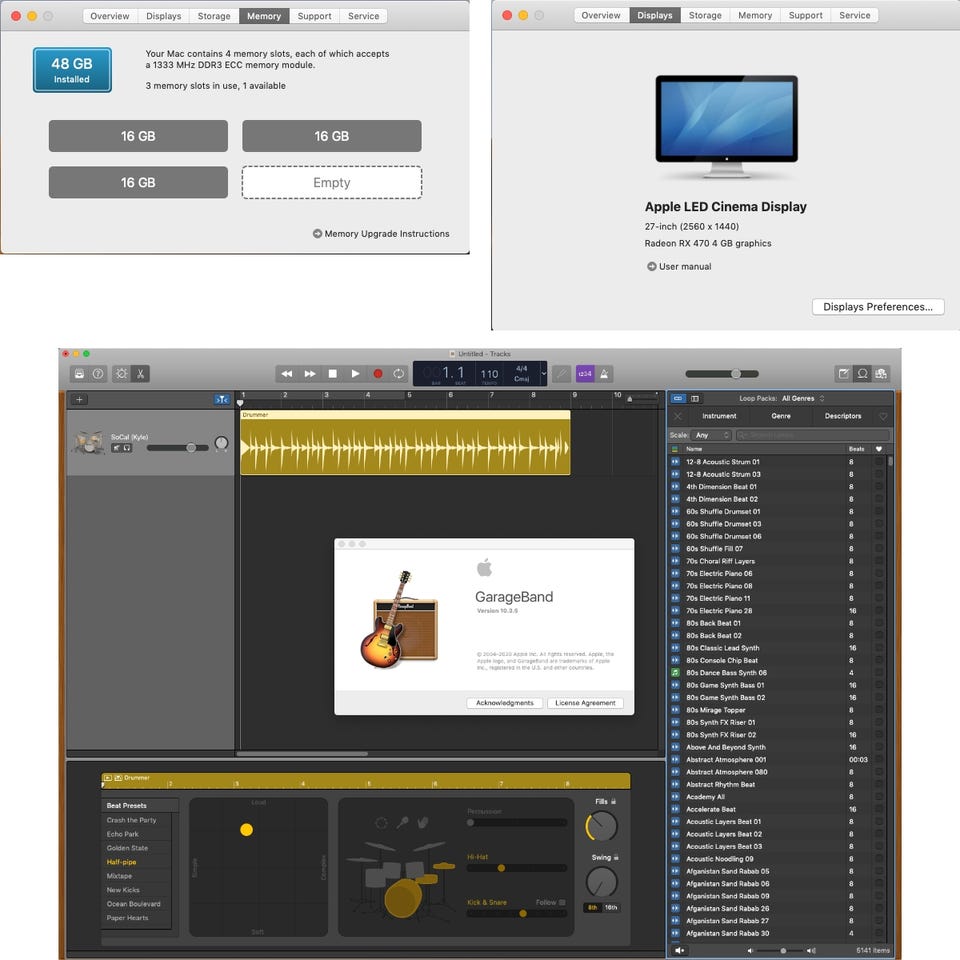Image resolution: width=960 pixels, height=960 pixels.
Task: Open the Note Pad icon
Action: click(844, 373)
